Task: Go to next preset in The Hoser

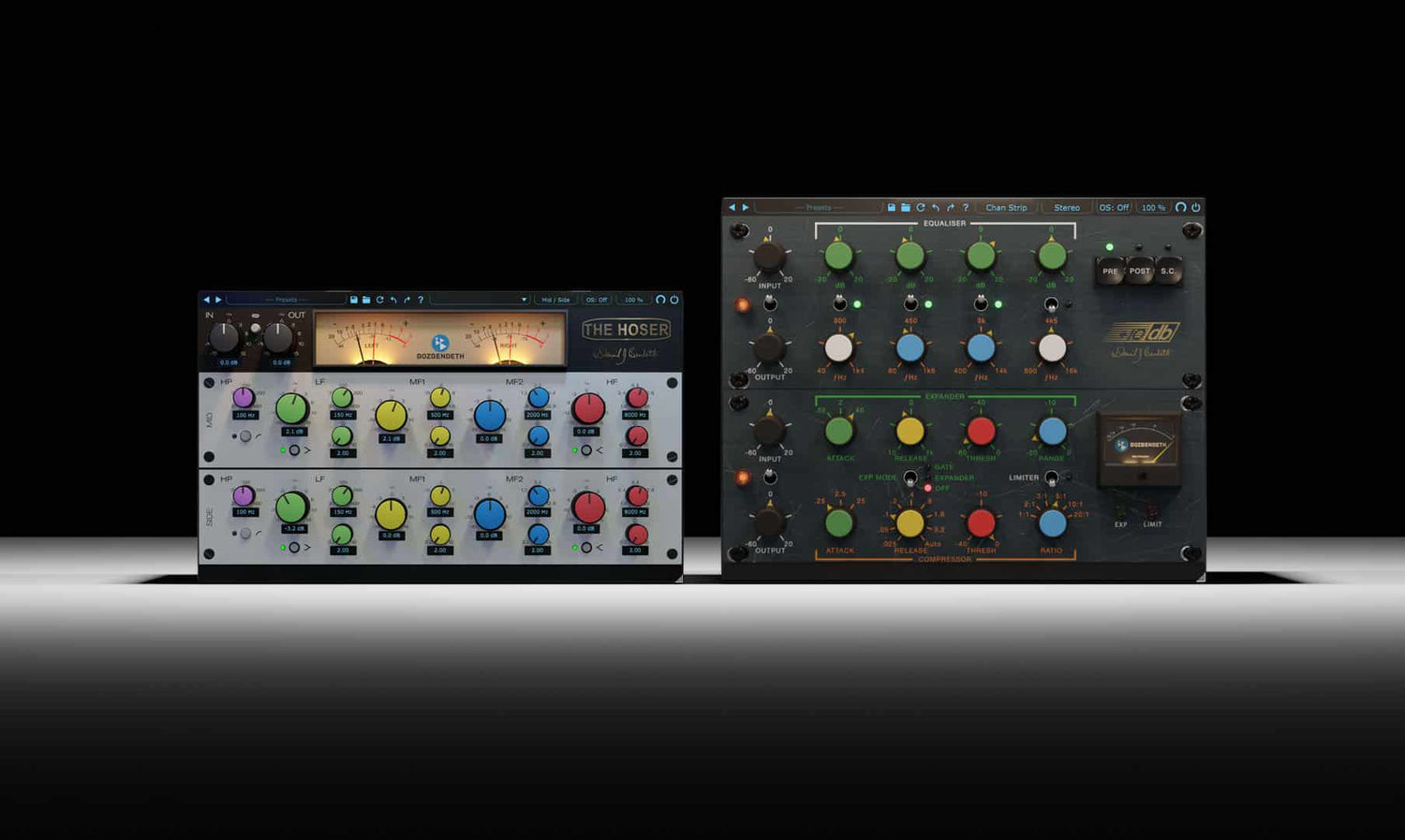Action: [x=218, y=300]
